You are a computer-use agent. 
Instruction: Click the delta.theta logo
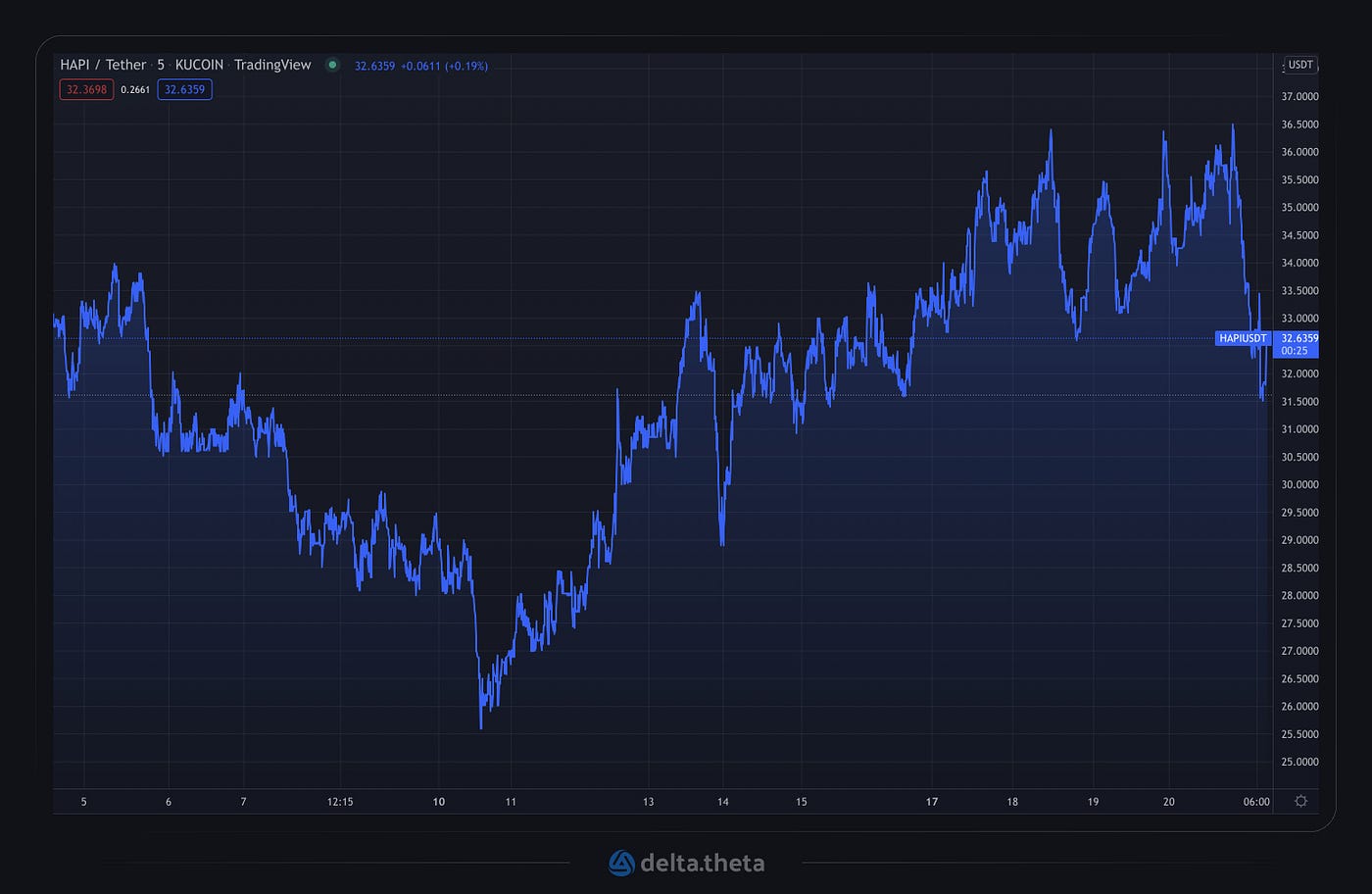[686, 863]
